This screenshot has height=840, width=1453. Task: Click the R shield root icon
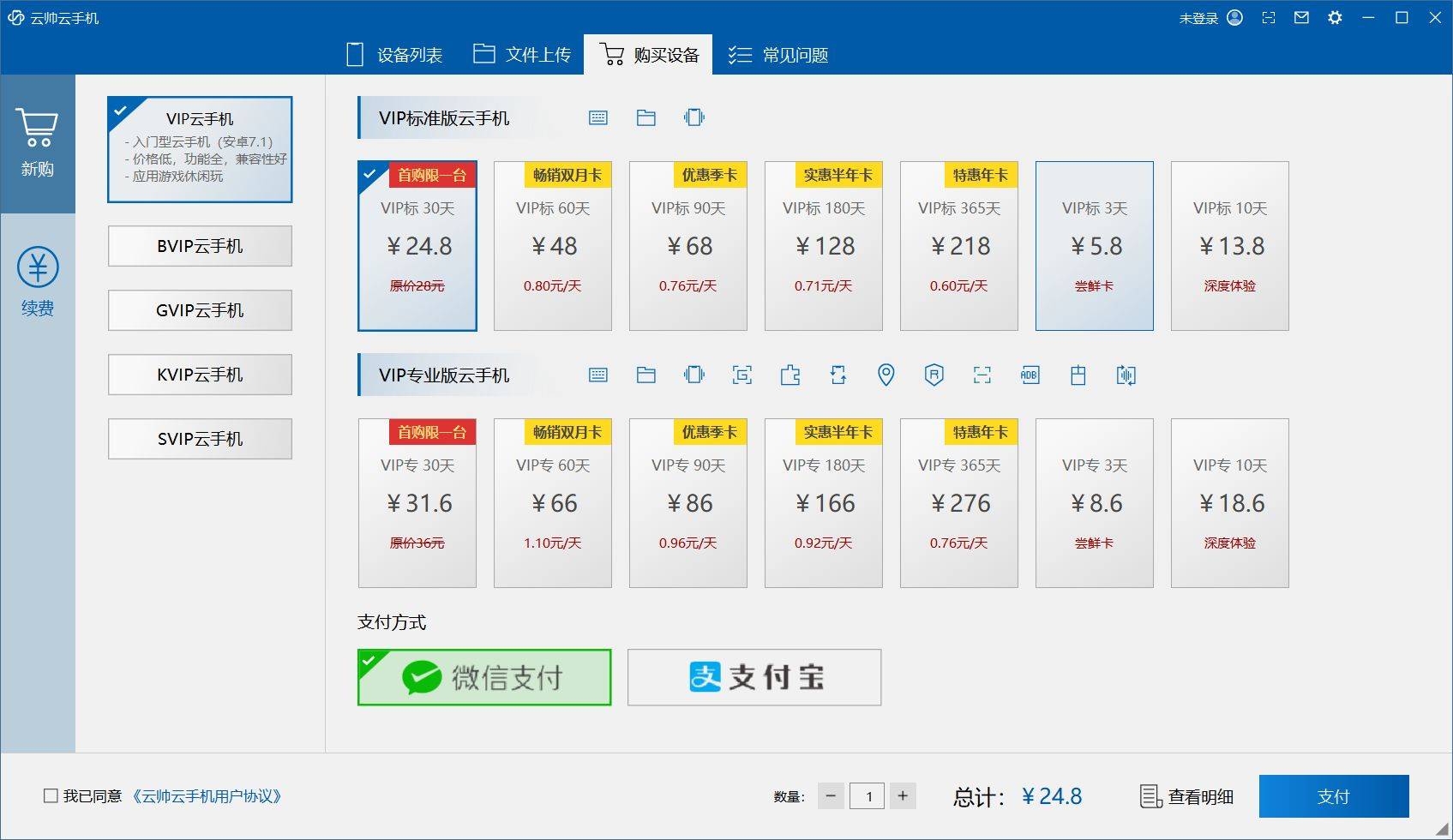click(934, 375)
